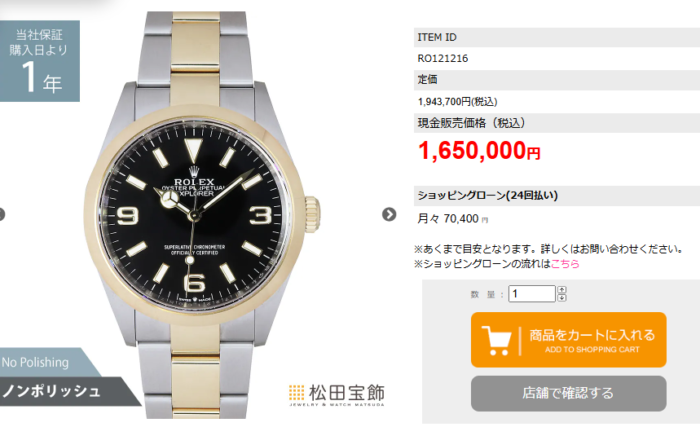Click the item ID RO121216 text
Image resolution: width=700 pixels, height=427 pixels.
(443, 59)
